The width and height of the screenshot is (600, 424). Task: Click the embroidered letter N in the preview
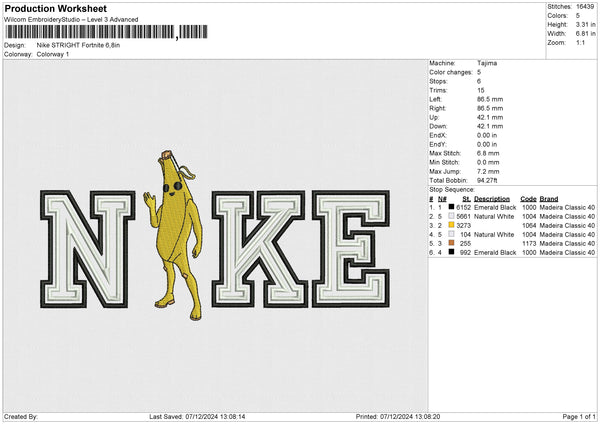pyautogui.click(x=88, y=249)
